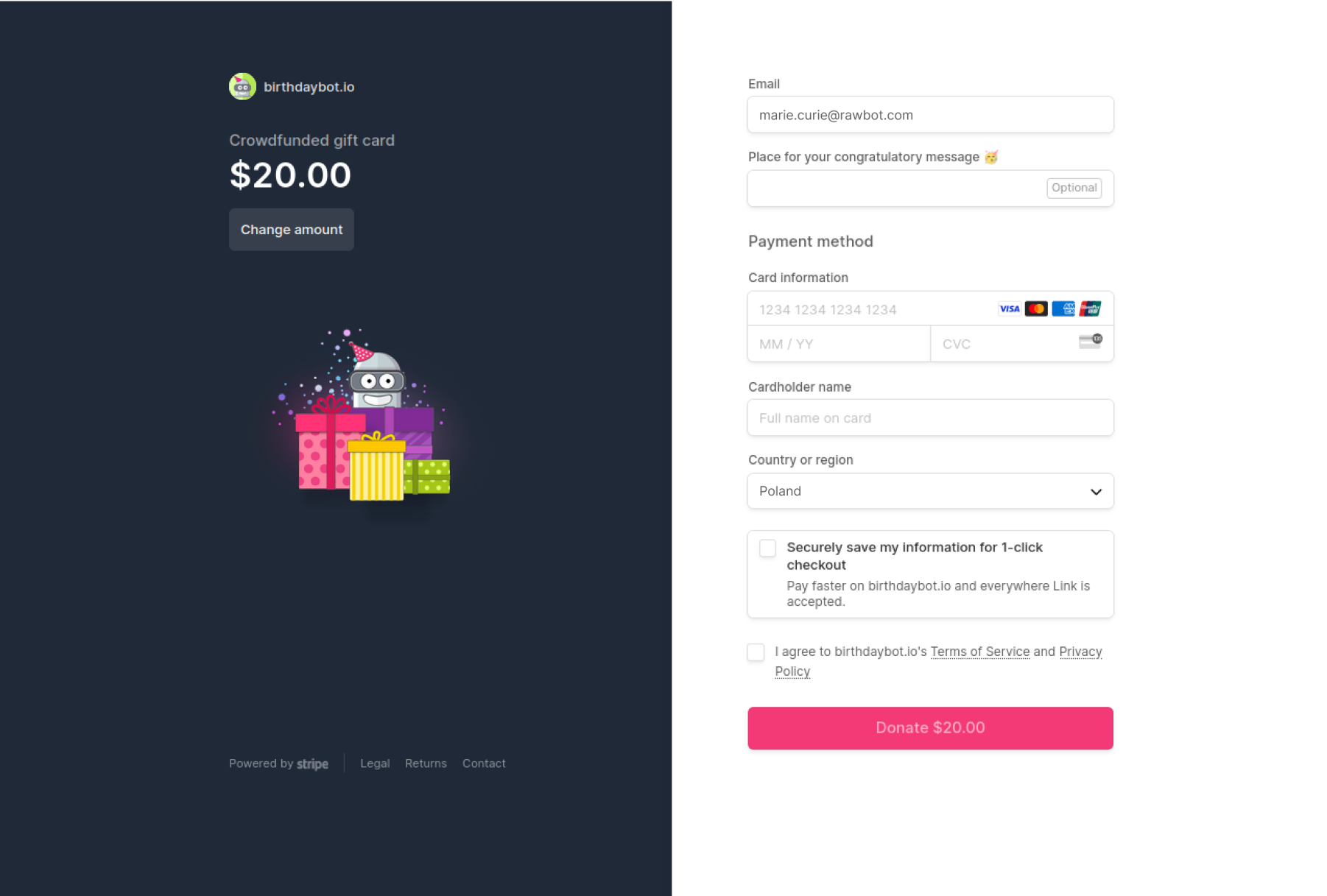Click the Stripe logo in footer
Viewport: 1327px width, 896px height.
[312, 763]
